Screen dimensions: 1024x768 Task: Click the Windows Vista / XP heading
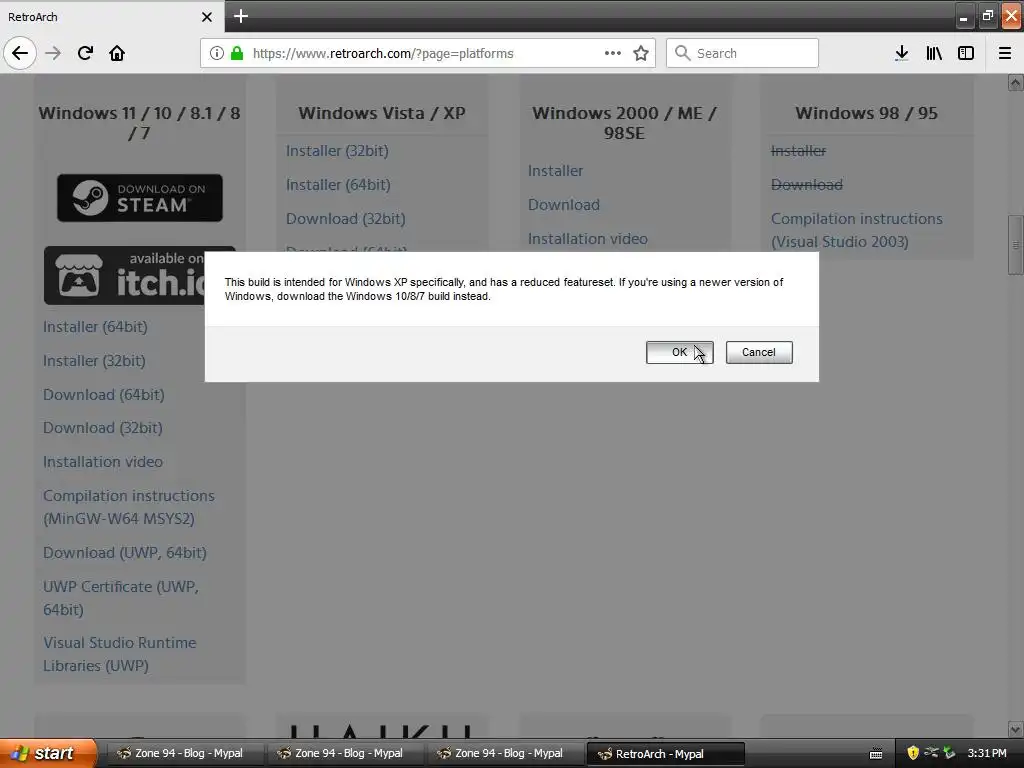[x=382, y=113]
